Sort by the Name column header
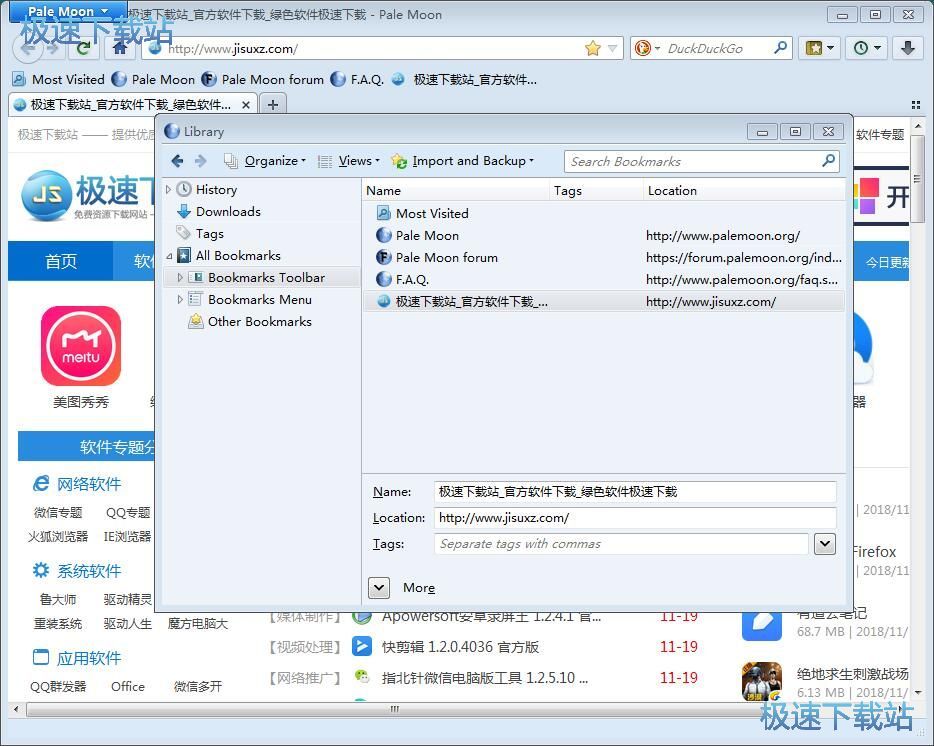The image size is (934, 746). pos(455,191)
